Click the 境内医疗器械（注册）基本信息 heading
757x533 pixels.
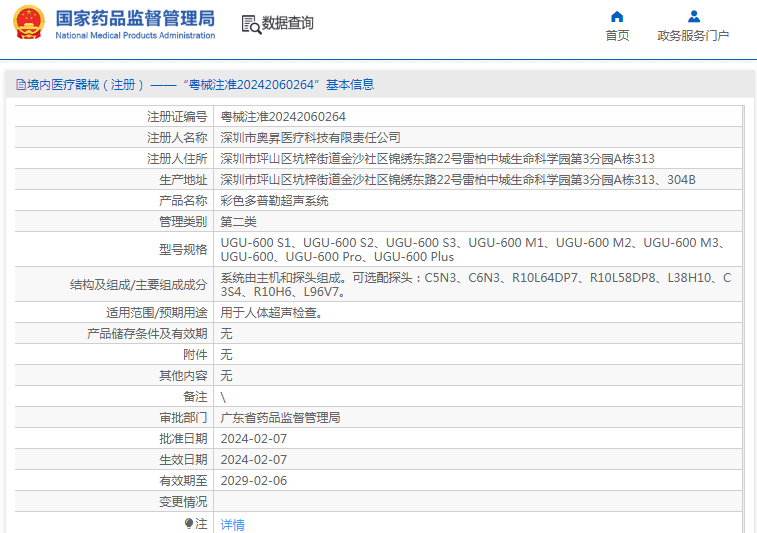[195, 85]
